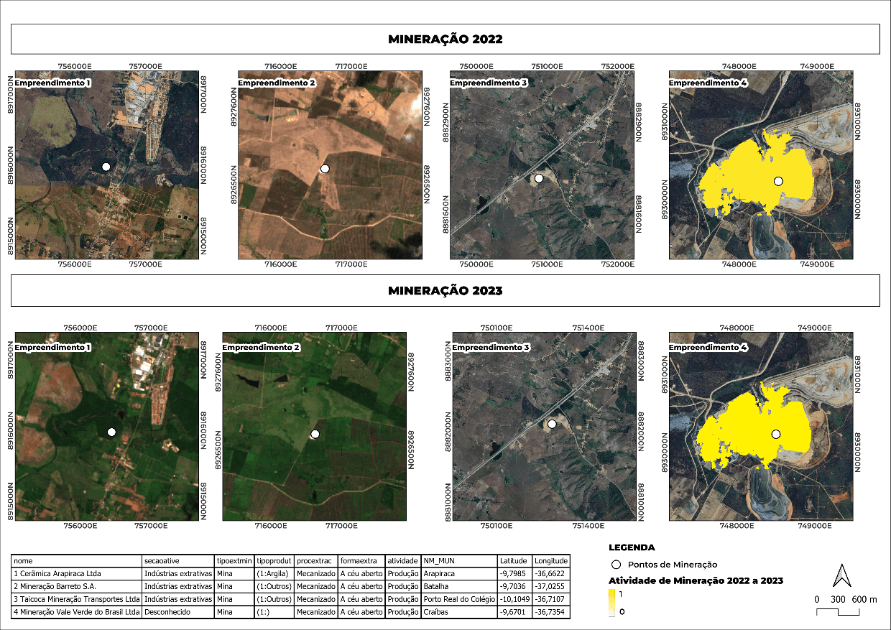Select the point marker in Empreendimento 3 2023 map
891x630 pixels.
coord(550,424)
